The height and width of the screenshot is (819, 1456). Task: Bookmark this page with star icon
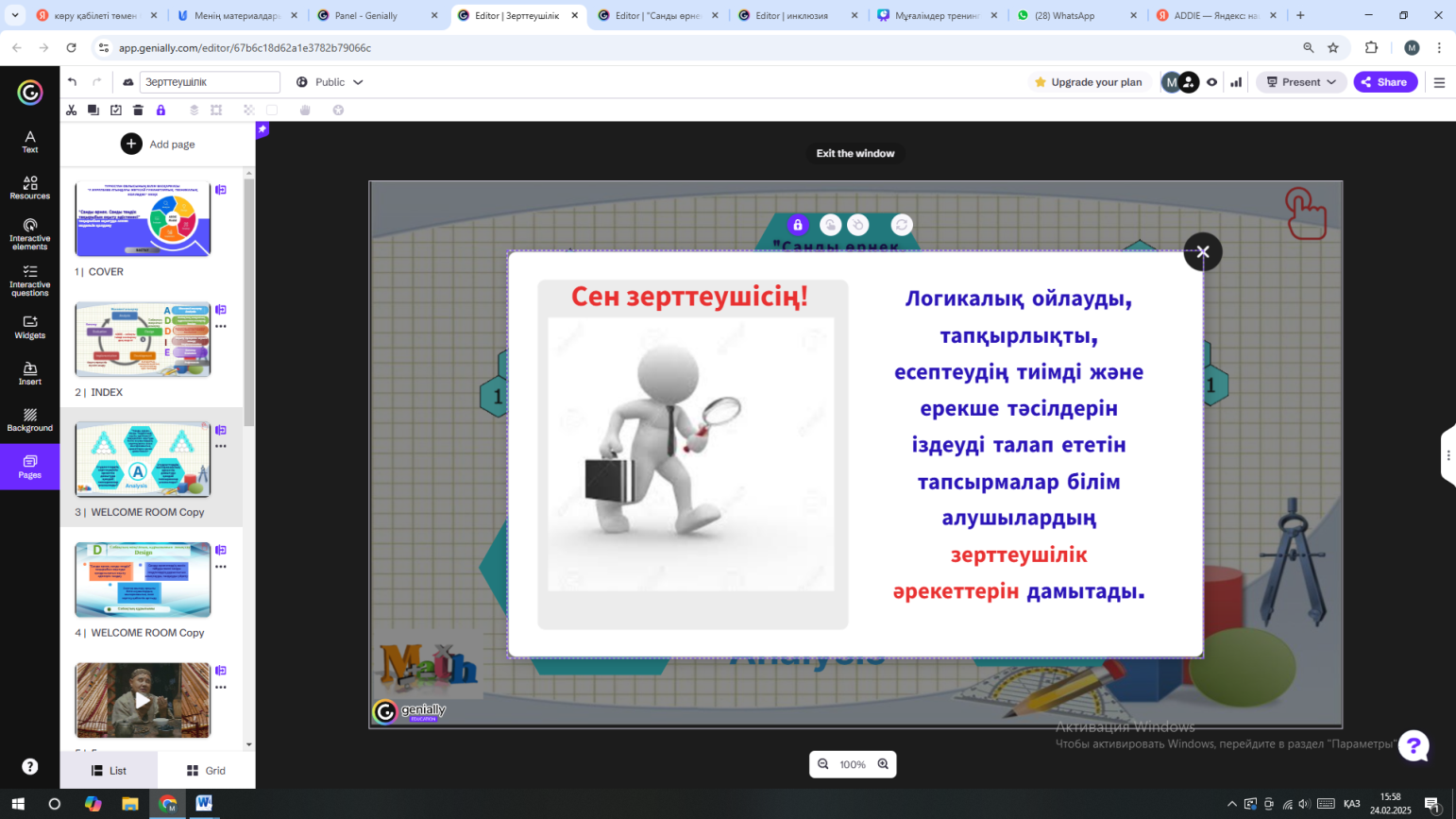[x=1333, y=47]
